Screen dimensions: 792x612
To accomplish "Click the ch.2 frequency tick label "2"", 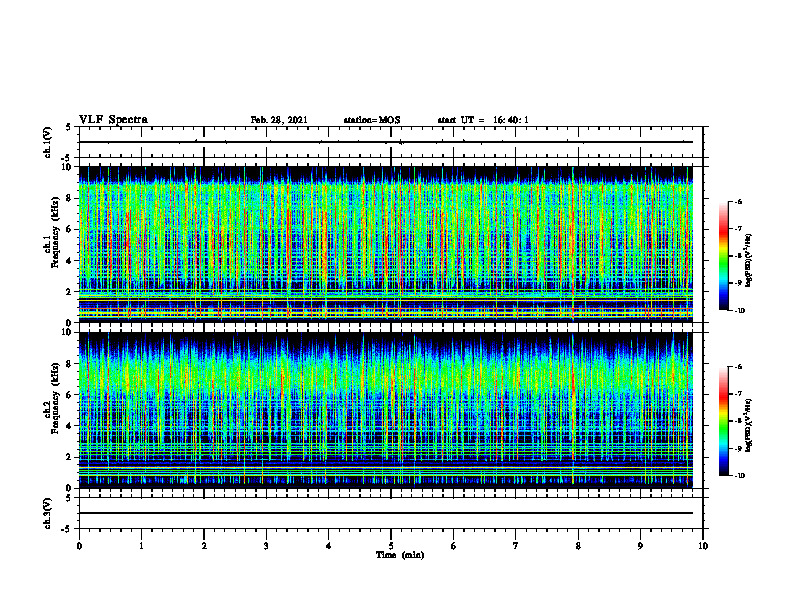I will click(70, 457).
